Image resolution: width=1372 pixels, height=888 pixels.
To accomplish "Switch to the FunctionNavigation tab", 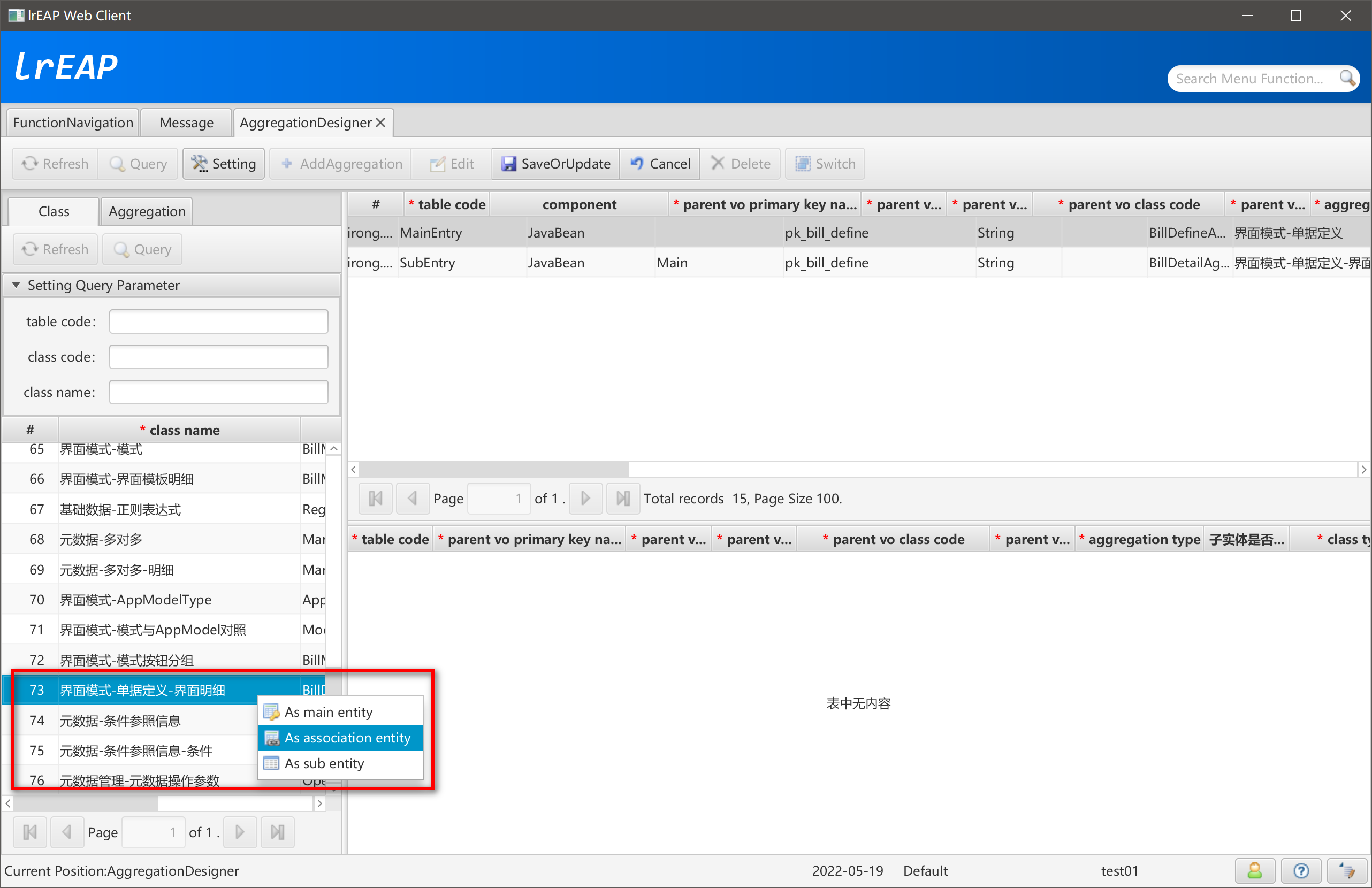I will pos(73,123).
